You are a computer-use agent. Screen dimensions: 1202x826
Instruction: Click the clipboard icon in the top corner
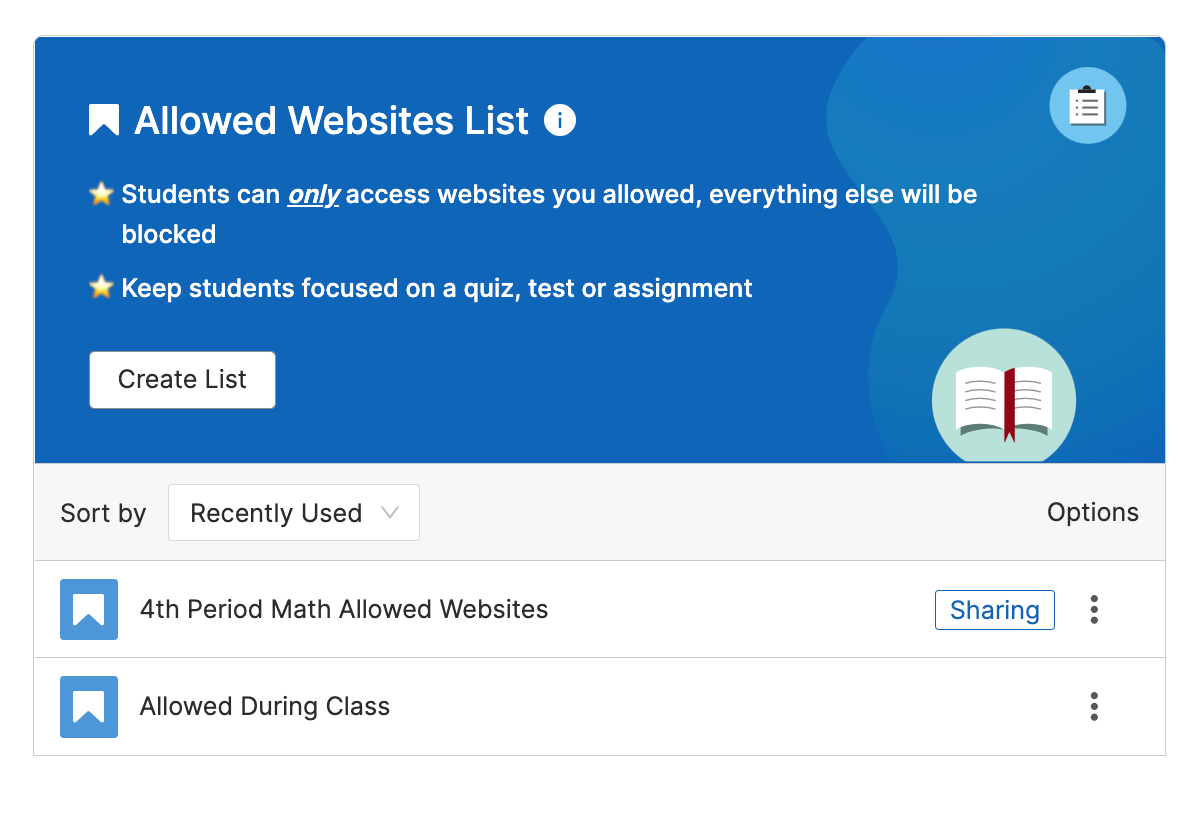coord(1087,105)
